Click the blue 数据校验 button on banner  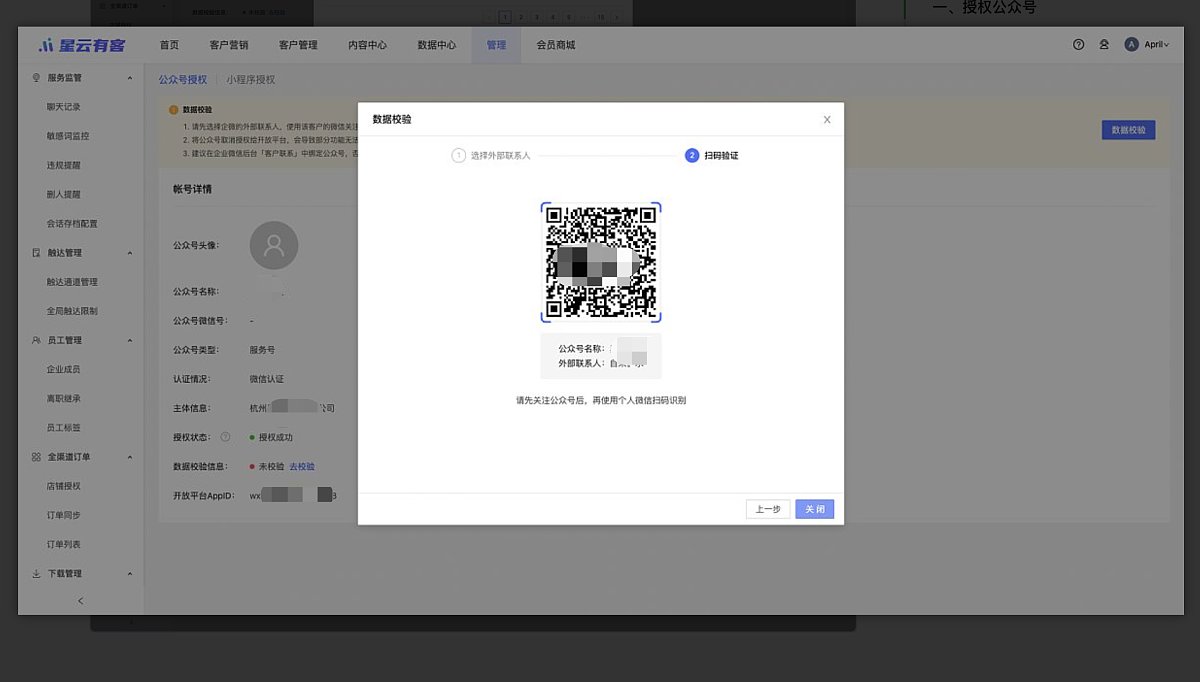click(x=1129, y=130)
